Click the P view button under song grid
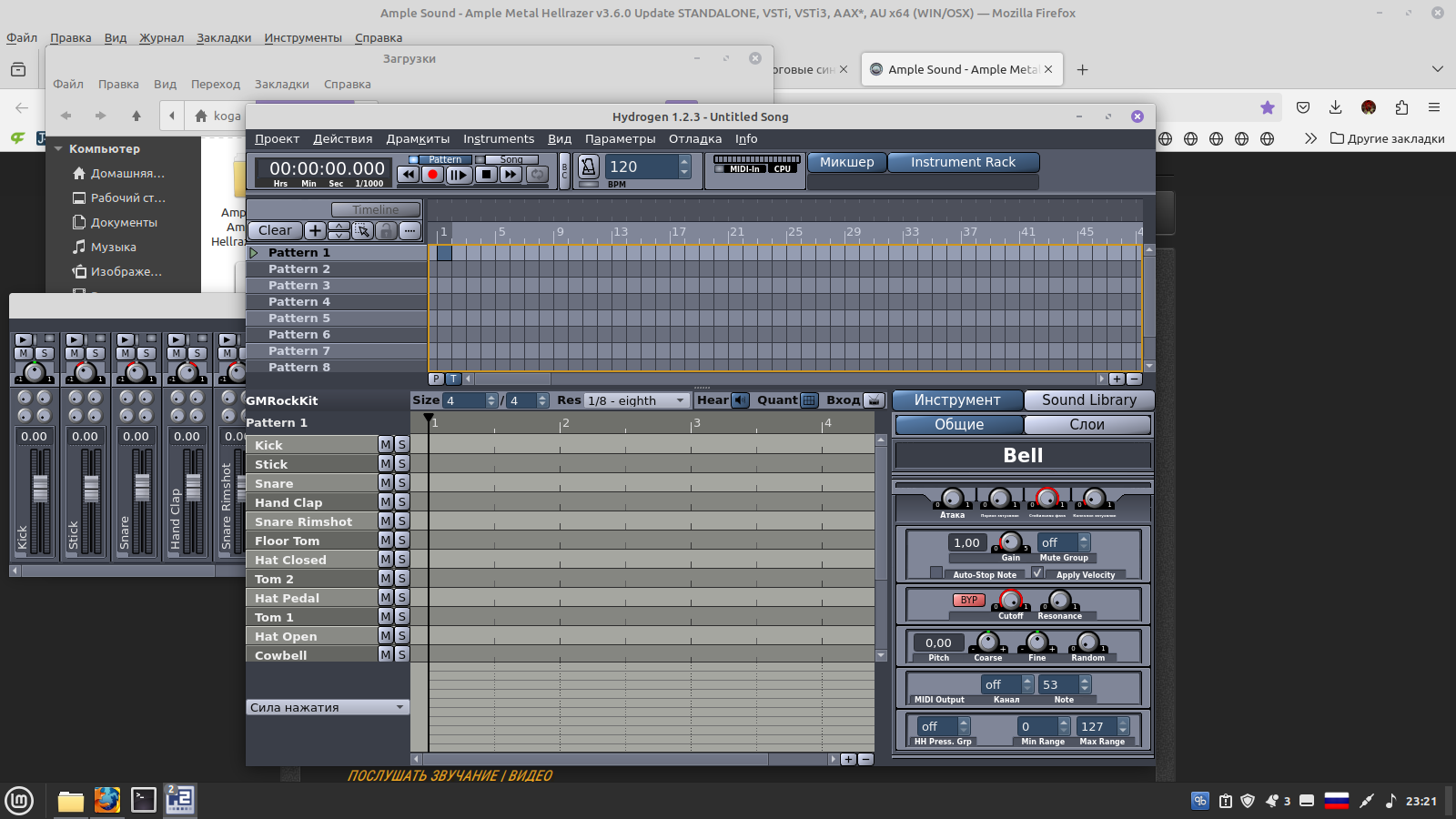Viewport: 1456px width, 819px height. pyautogui.click(x=436, y=379)
